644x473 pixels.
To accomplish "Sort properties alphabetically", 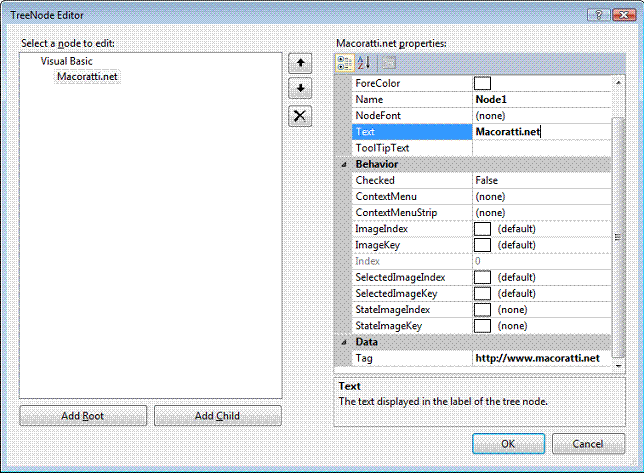I will click(x=364, y=63).
